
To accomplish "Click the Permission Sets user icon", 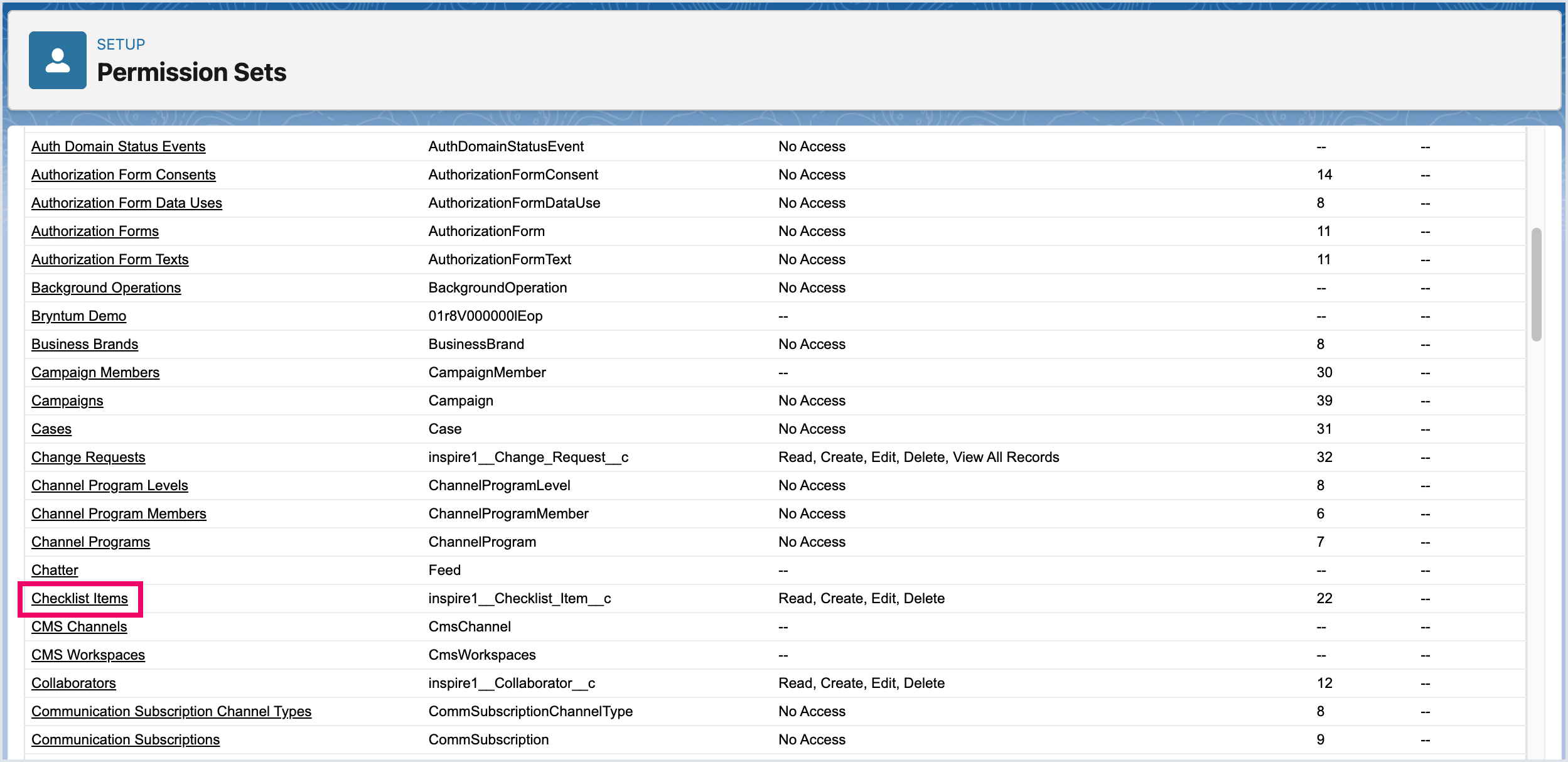I will click(x=57, y=60).
